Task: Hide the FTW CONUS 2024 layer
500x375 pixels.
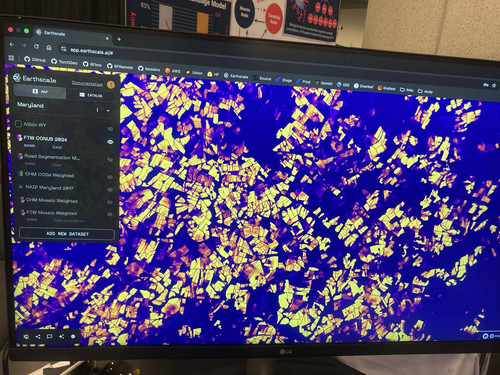Action: point(110,142)
